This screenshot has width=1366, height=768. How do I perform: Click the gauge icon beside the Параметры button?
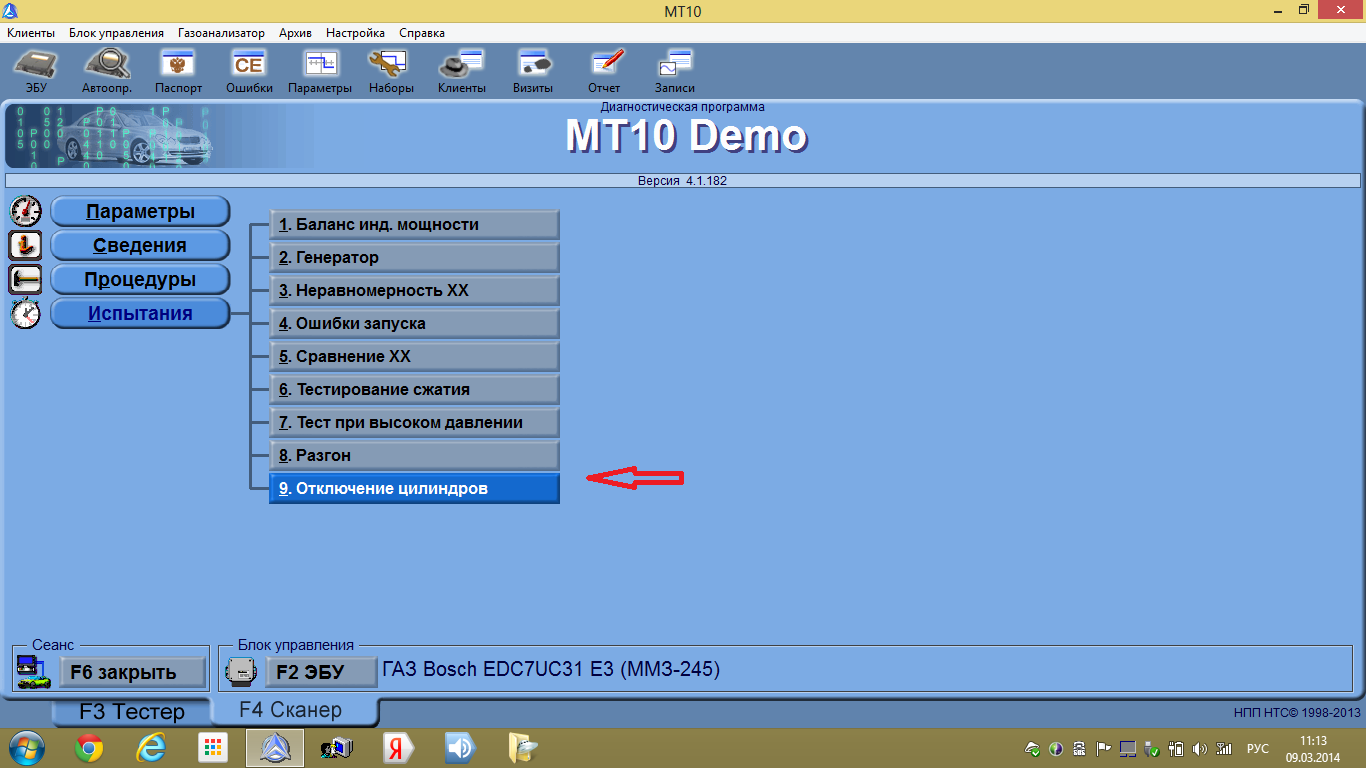(25, 211)
